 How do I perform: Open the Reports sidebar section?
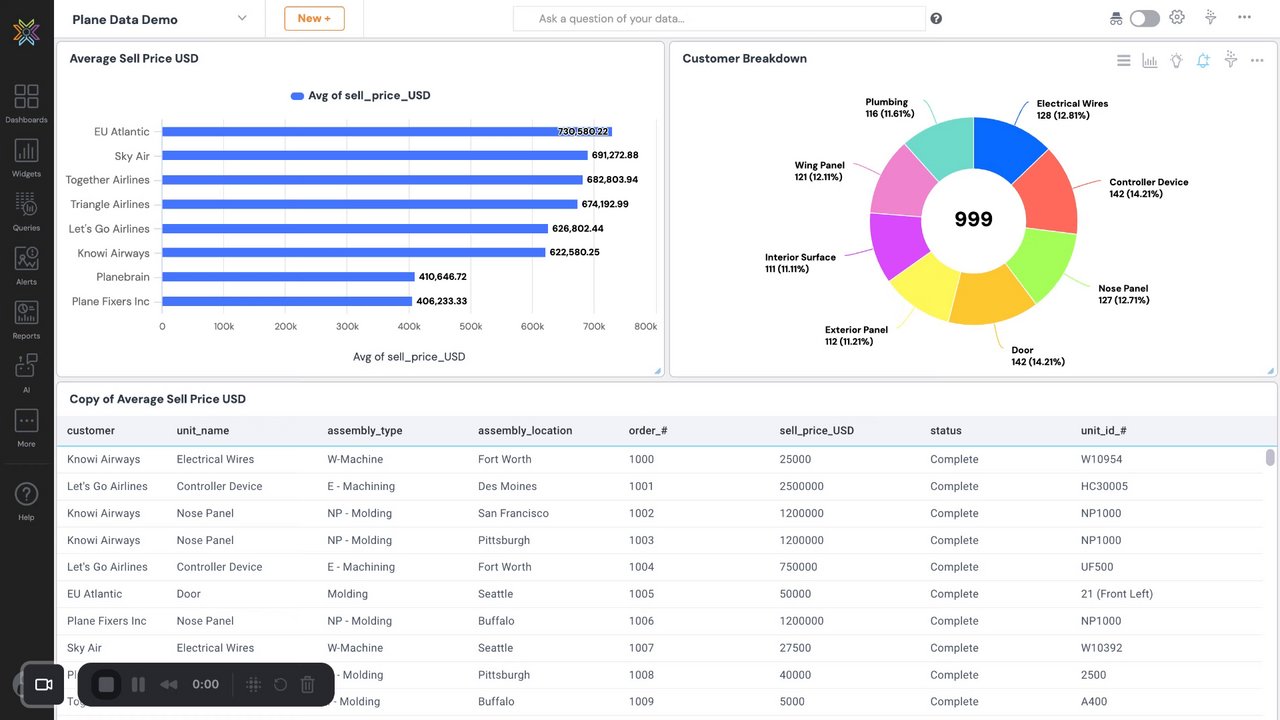pos(26,320)
